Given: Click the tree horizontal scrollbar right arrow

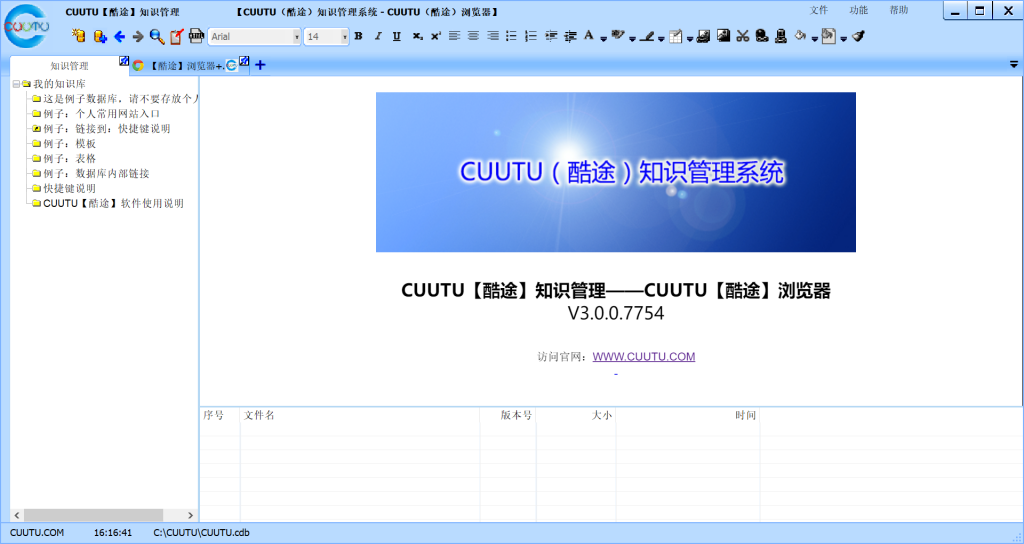Looking at the screenshot, I should pyautogui.click(x=190, y=515).
